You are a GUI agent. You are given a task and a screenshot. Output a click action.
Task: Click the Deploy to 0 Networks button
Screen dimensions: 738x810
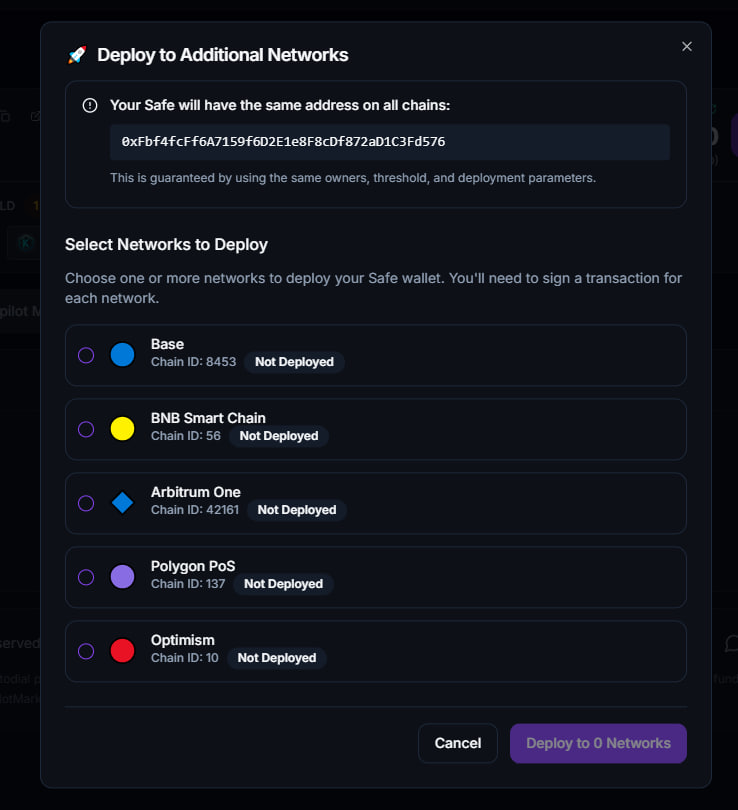tap(598, 743)
